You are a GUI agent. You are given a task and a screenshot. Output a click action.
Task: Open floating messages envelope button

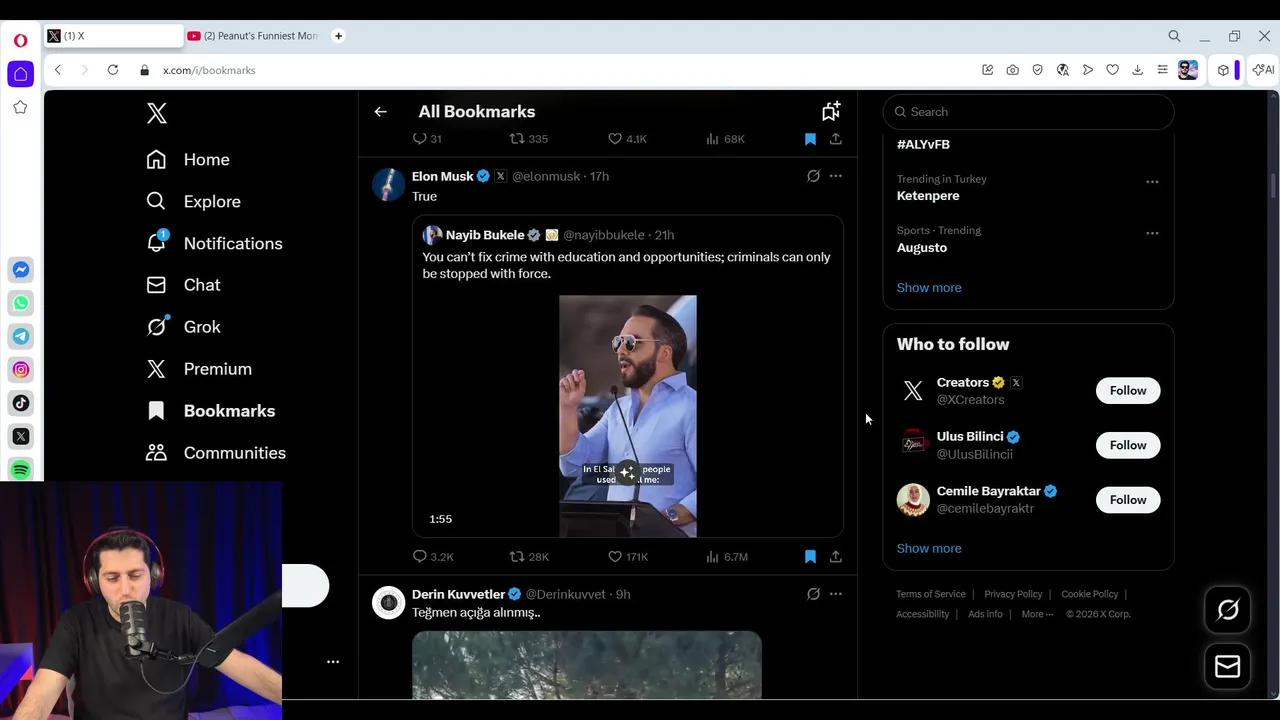1228,667
